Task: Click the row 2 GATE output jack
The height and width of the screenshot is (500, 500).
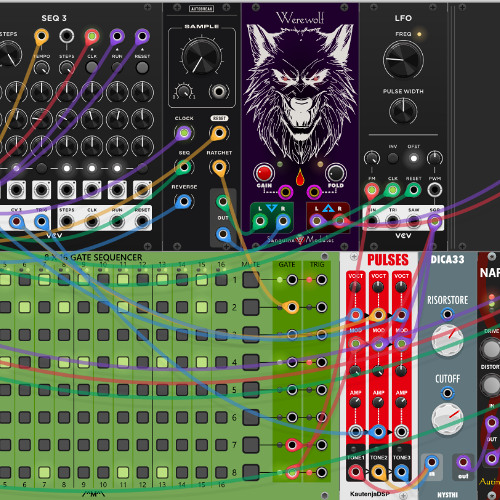Action: coord(292,307)
